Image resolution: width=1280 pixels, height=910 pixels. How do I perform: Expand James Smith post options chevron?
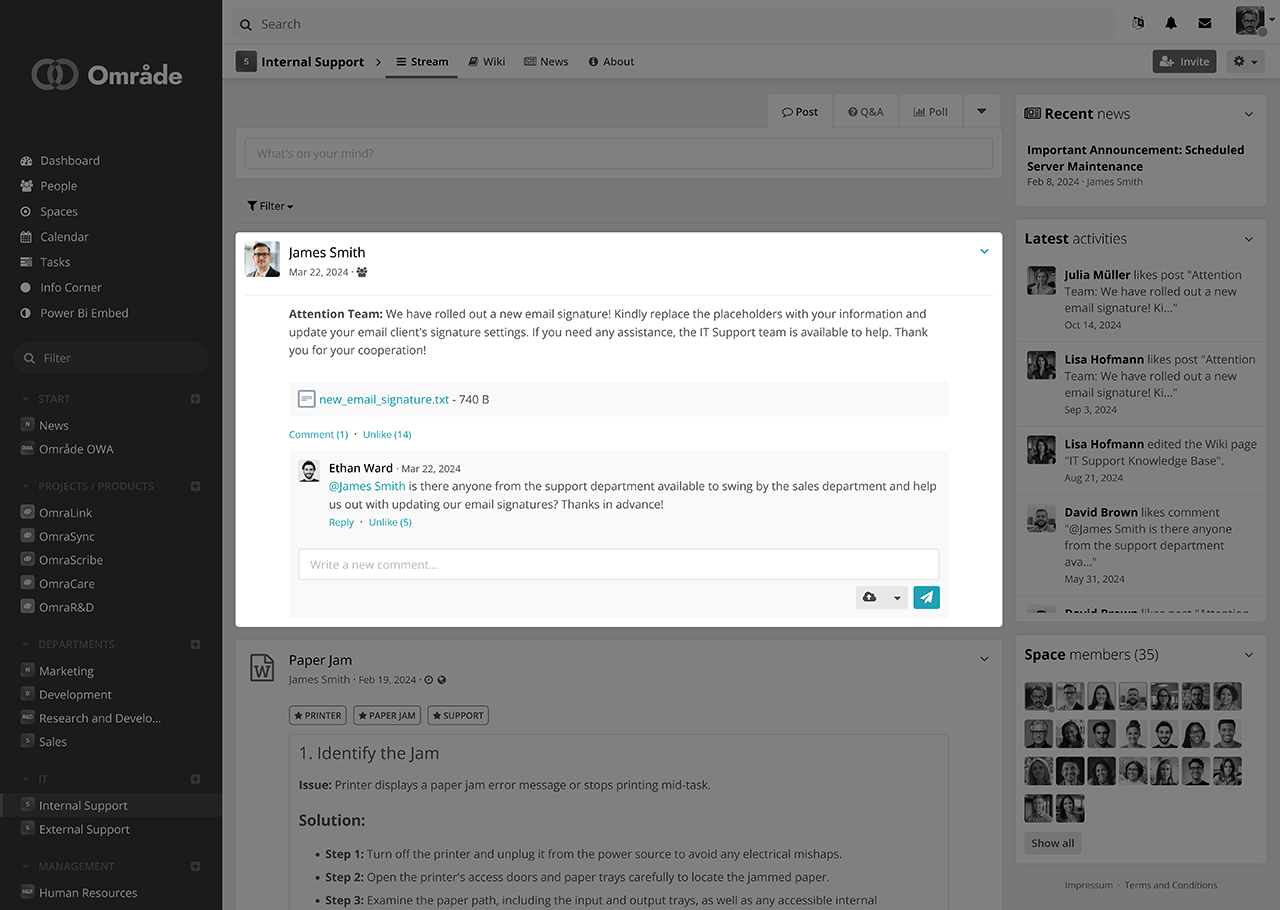click(x=984, y=252)
